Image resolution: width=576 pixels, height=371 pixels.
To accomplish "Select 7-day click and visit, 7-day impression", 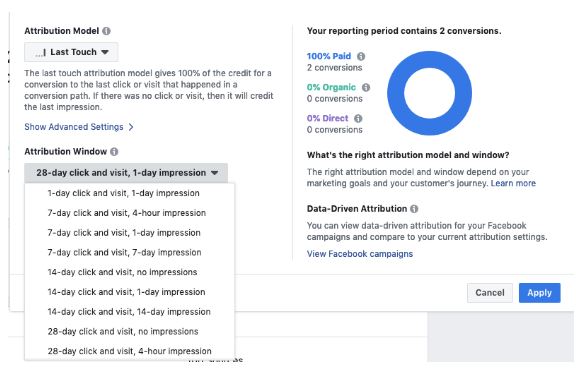I will pyautogui.click(x=129, y=253).
